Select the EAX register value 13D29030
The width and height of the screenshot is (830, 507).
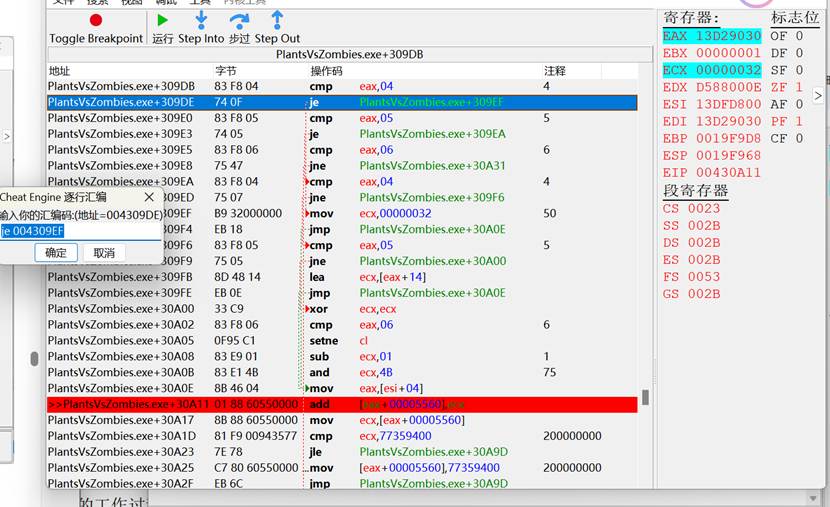pyautogui.click(x=728, y=36)
